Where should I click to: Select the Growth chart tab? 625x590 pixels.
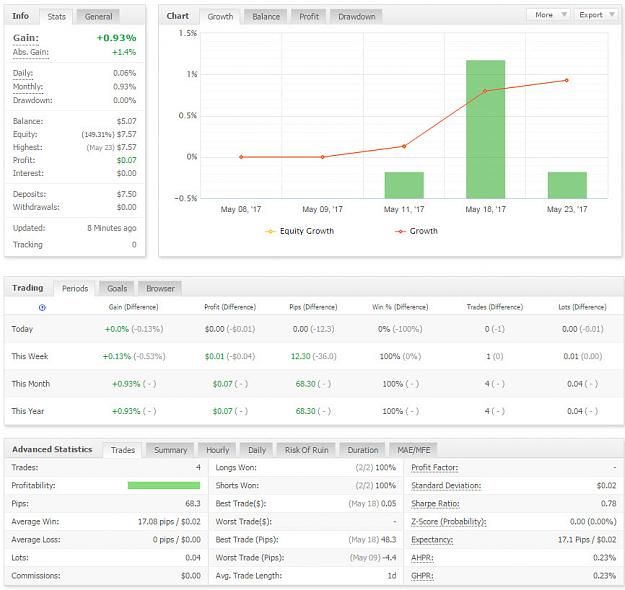point(220,17)
